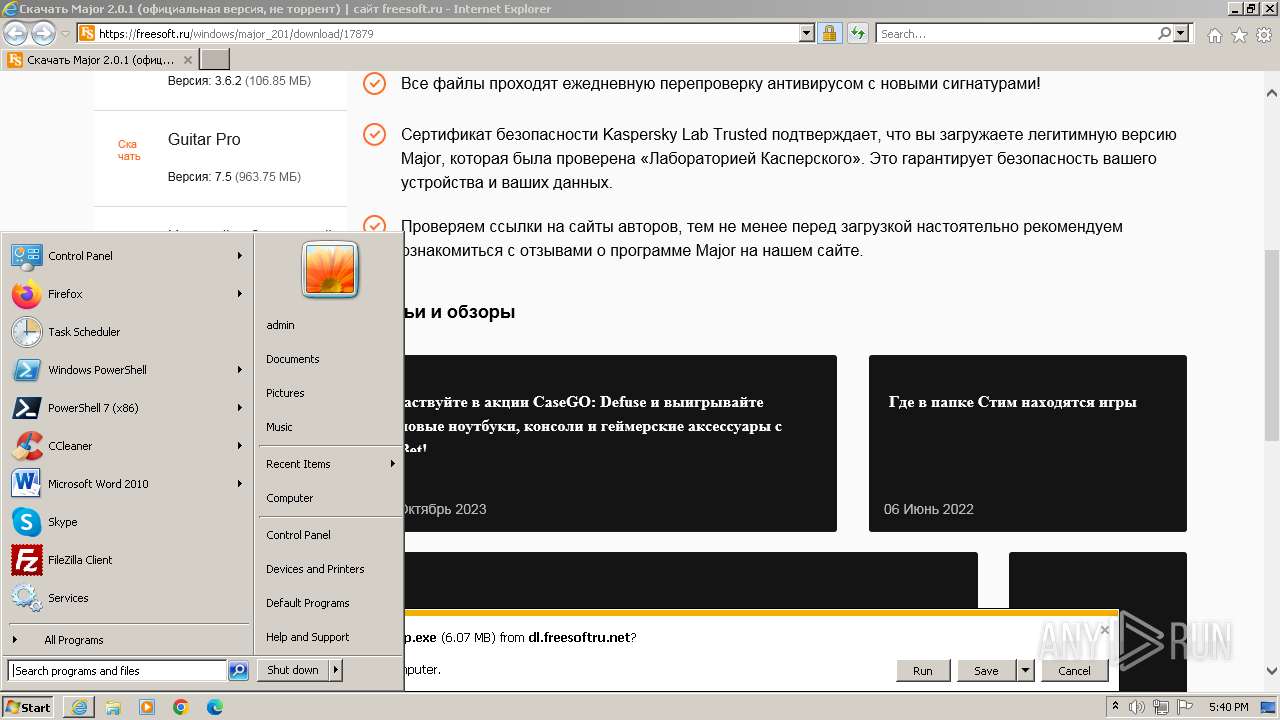Show hidden tray icons arrow
This screenshot has height=720, width=1280.
pyautogui.click(x=1116, y=707)
